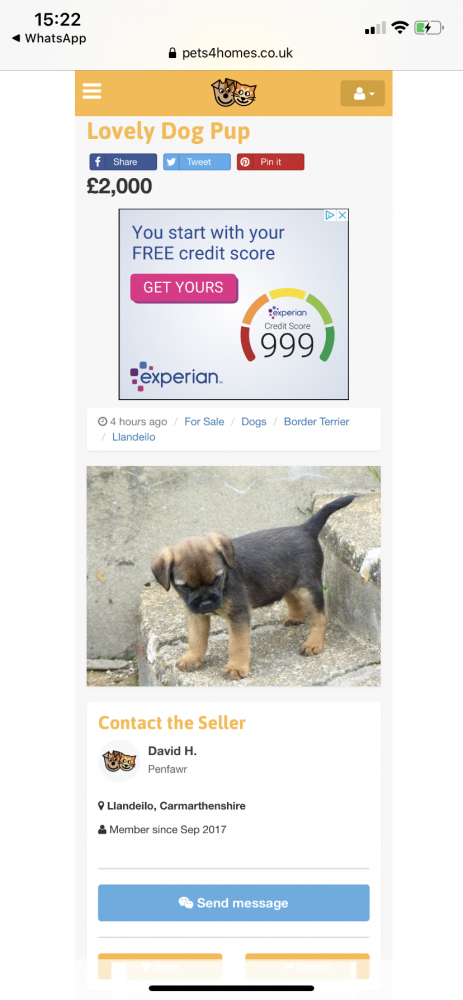463x1000 pixels.
Task: Expand the user account dropdown
Action: pyautogui.click(x=362, y=94)
